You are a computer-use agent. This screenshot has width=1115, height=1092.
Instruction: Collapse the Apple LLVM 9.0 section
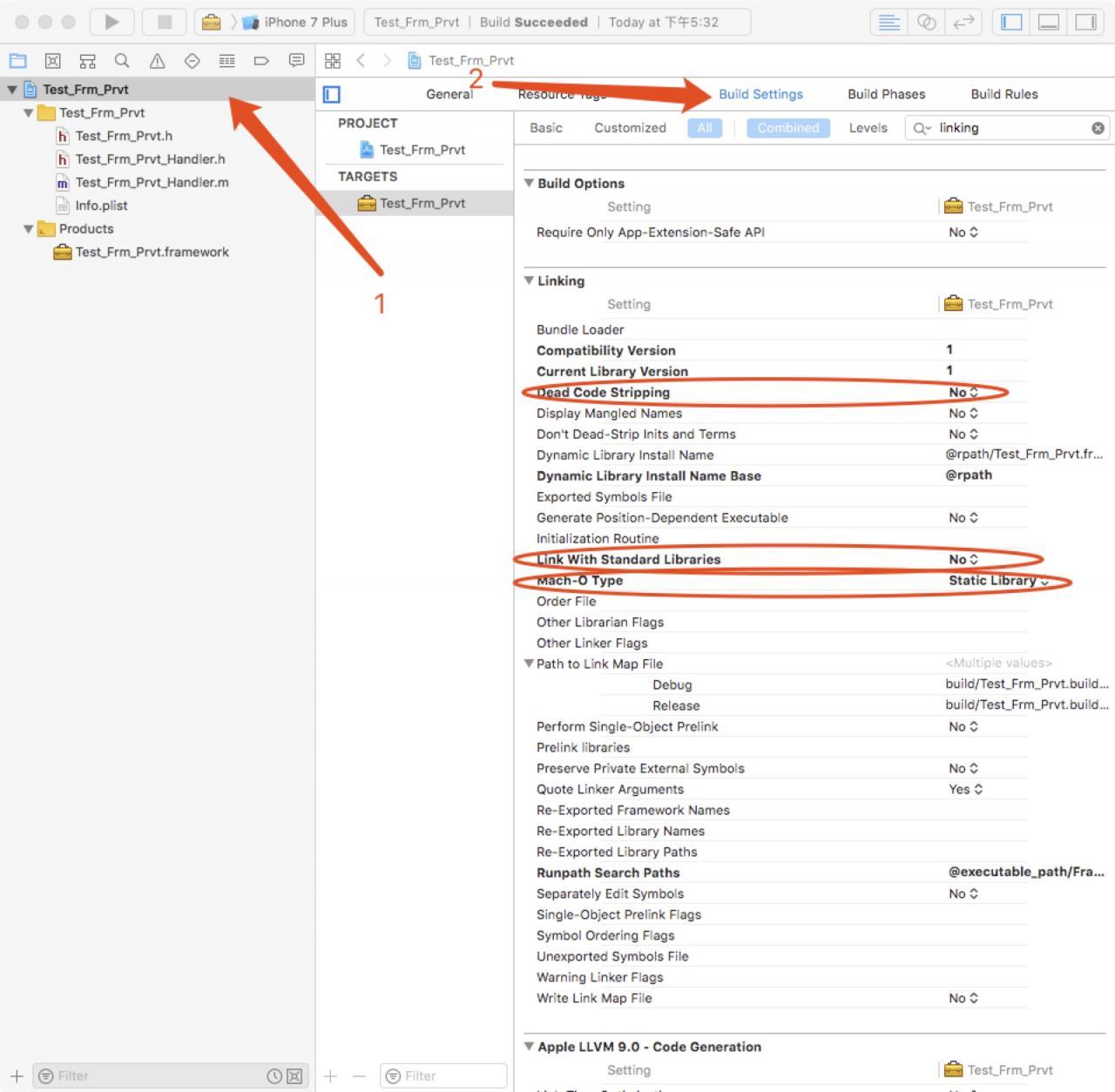click(529, 1047)
